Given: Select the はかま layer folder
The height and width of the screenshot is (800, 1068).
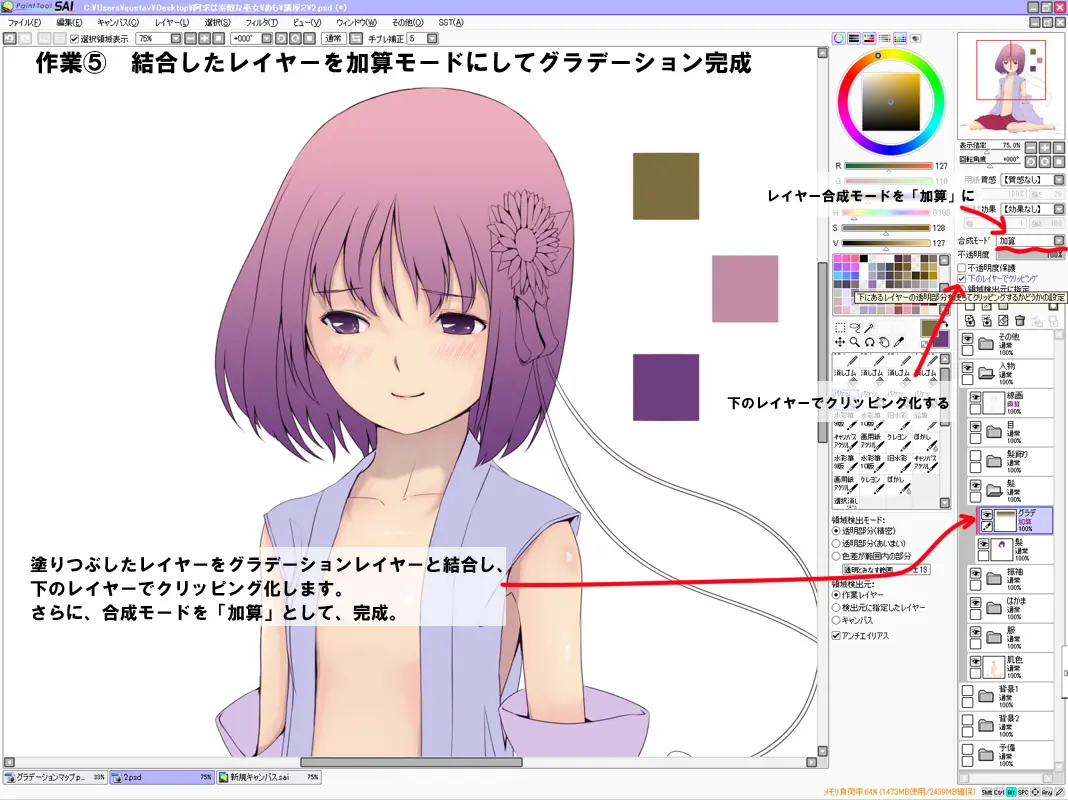Looking at the screenshot, I should pos(1010,608).
